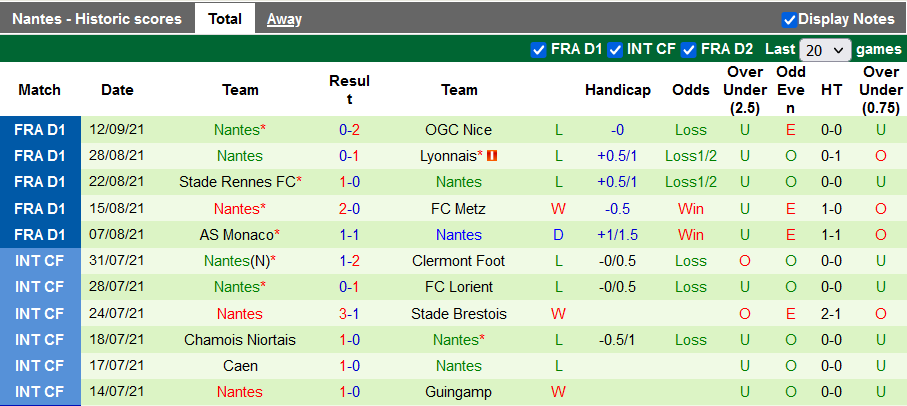Toggle the Display Notes checkbox
This screenshot has width=907, height=406.
pyautogui.click(x=789, y=19)
